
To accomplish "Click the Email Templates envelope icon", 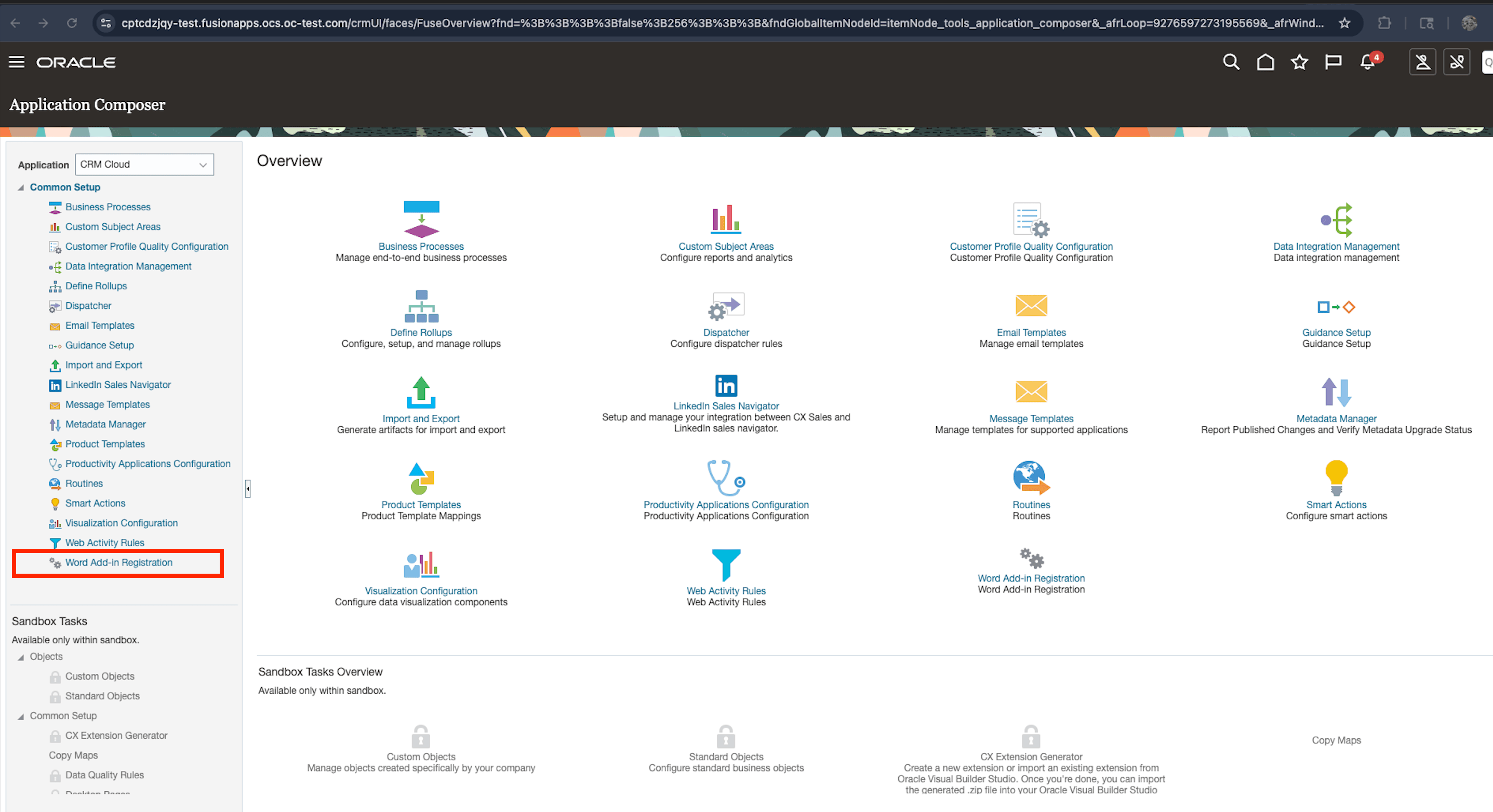I will pos(1031,306).
